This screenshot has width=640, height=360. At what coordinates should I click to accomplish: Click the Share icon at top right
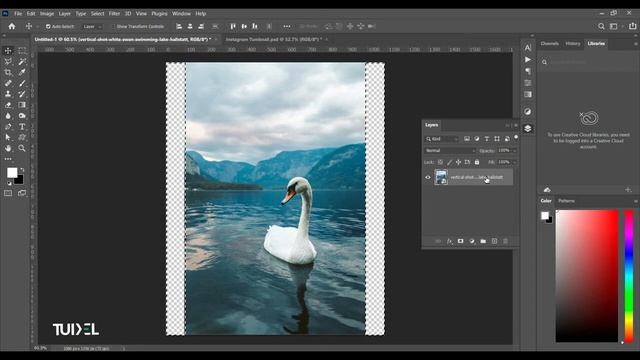pos(632,26)
